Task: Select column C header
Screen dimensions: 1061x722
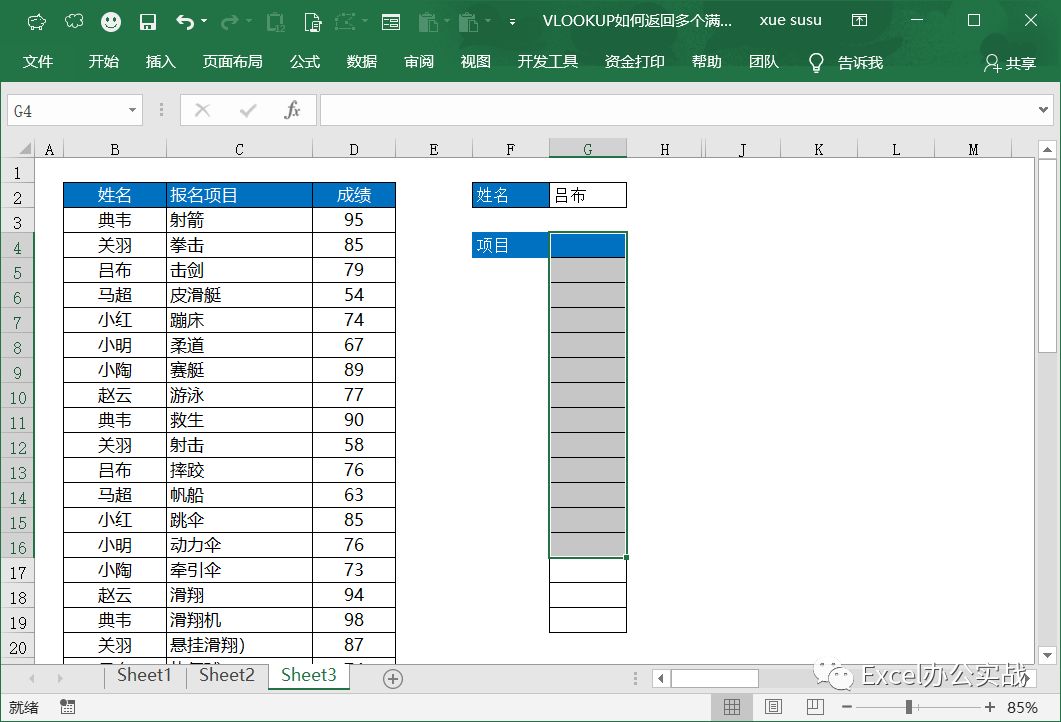Action: coord(239,149)
